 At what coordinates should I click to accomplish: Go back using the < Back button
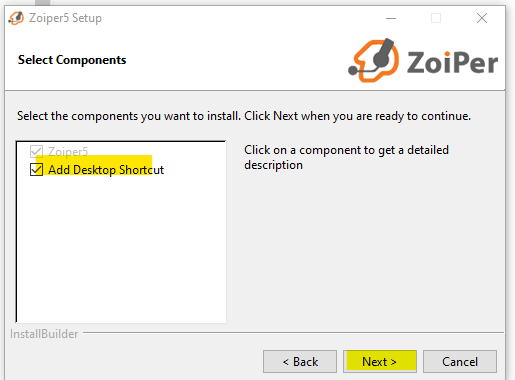(300, 361)
